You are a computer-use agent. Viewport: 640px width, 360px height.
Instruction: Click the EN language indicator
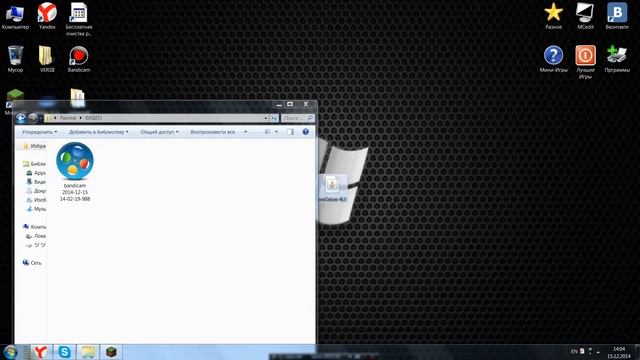pyautogui.click(x=574, y=351)
